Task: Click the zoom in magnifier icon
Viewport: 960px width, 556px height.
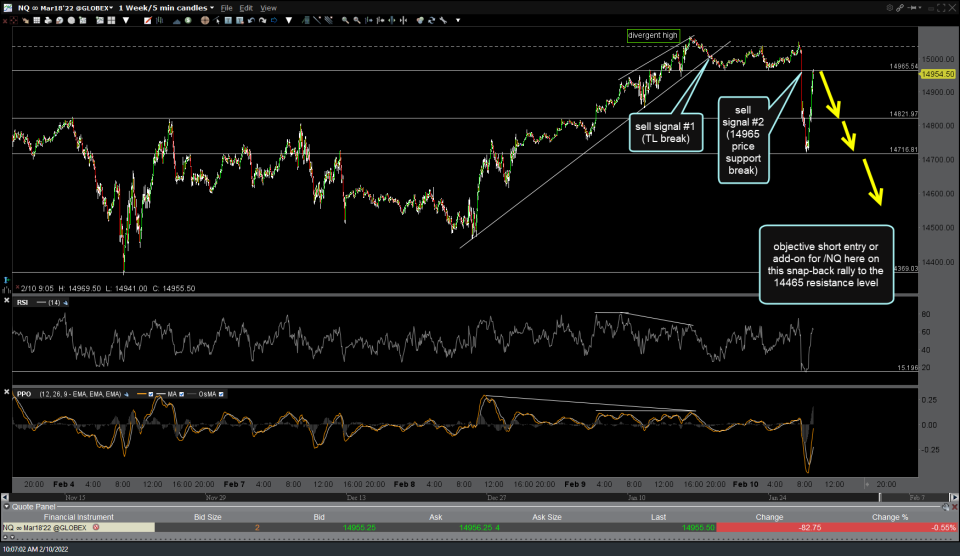Action: (345, 20)
